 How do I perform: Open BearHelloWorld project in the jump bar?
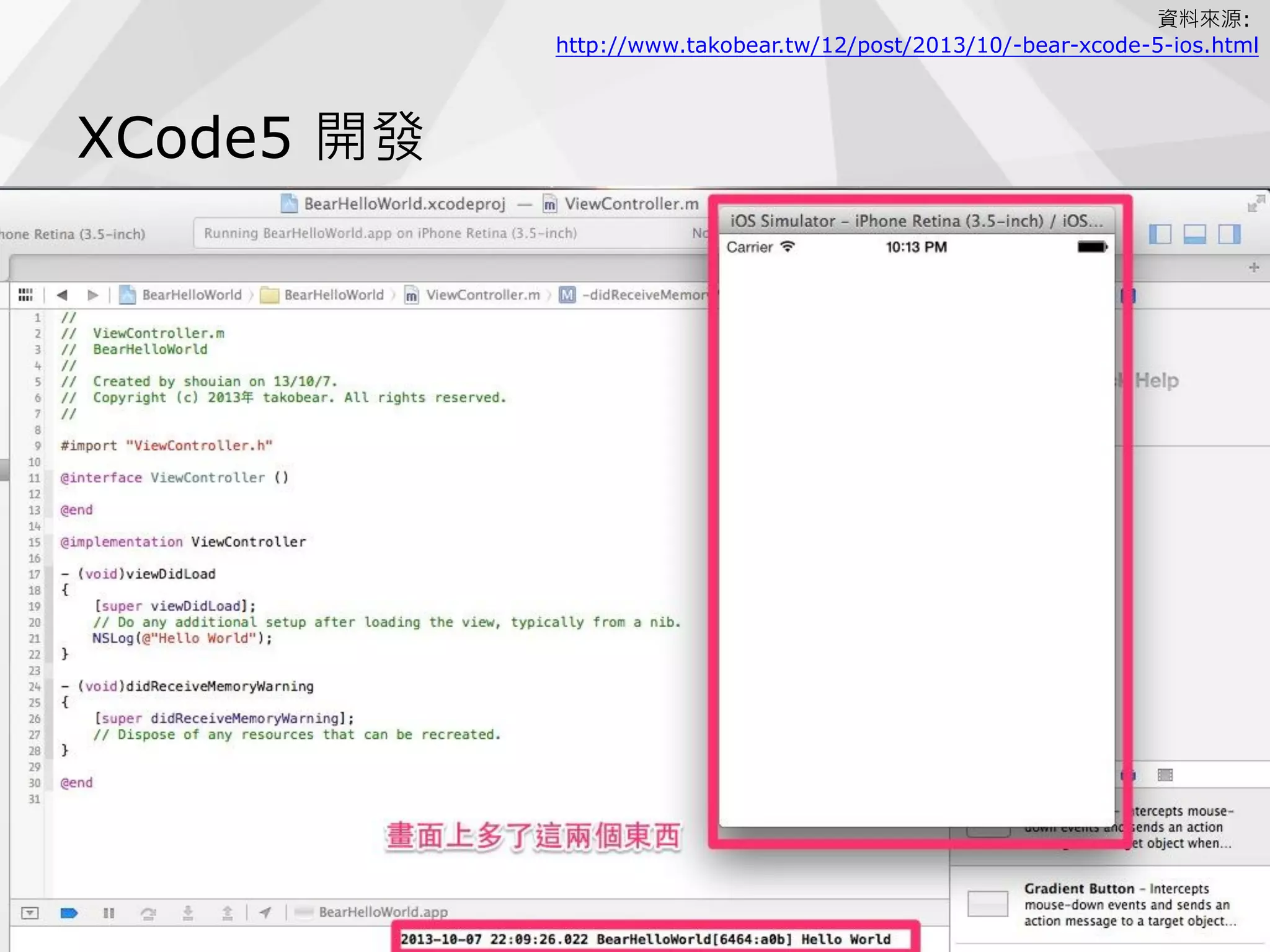pyautogui.click(x=180, y=295)
